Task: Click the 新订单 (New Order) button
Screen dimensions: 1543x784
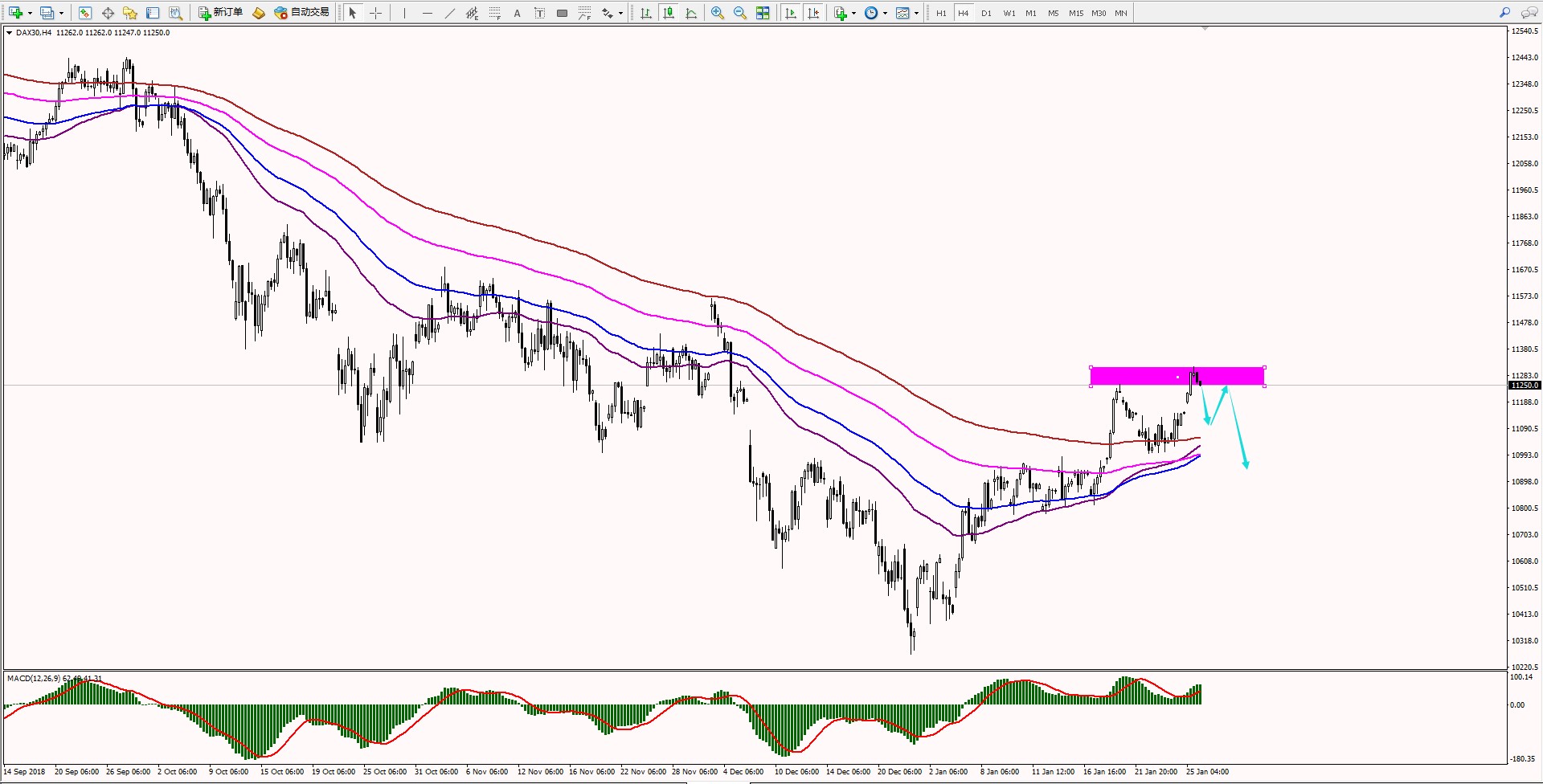Action: pos(221,13)
